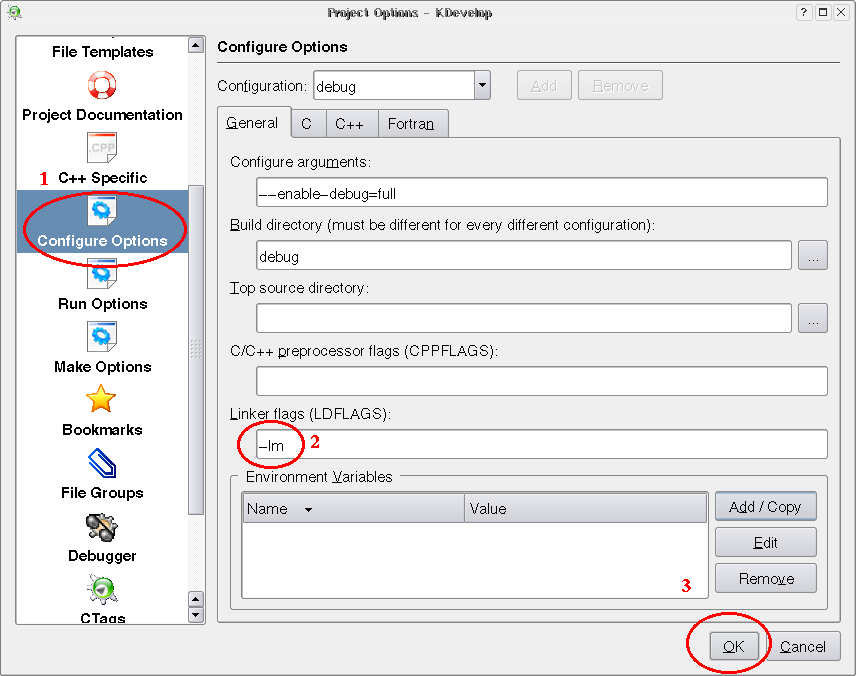Confirm with the OK button
This screenshot has height=676, width=856.
(734, 647)
